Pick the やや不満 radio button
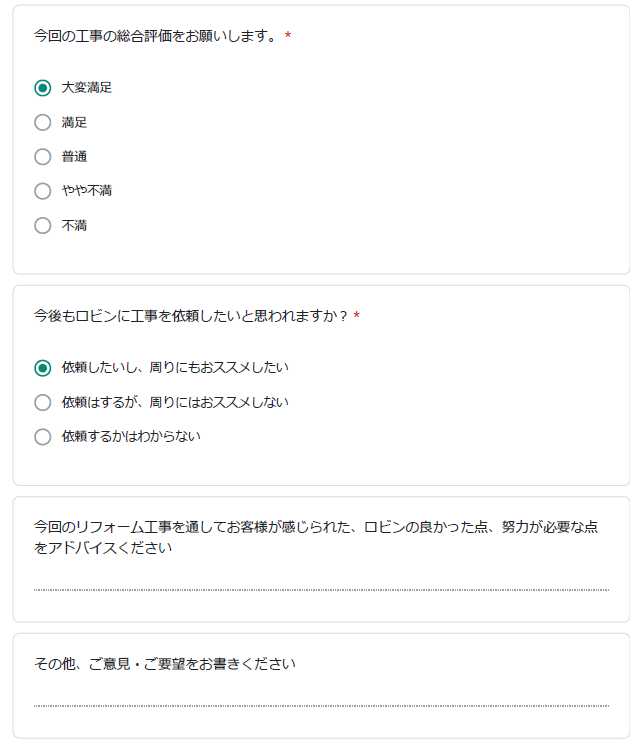This screenshot has width=641, height=743. point(42,191)
